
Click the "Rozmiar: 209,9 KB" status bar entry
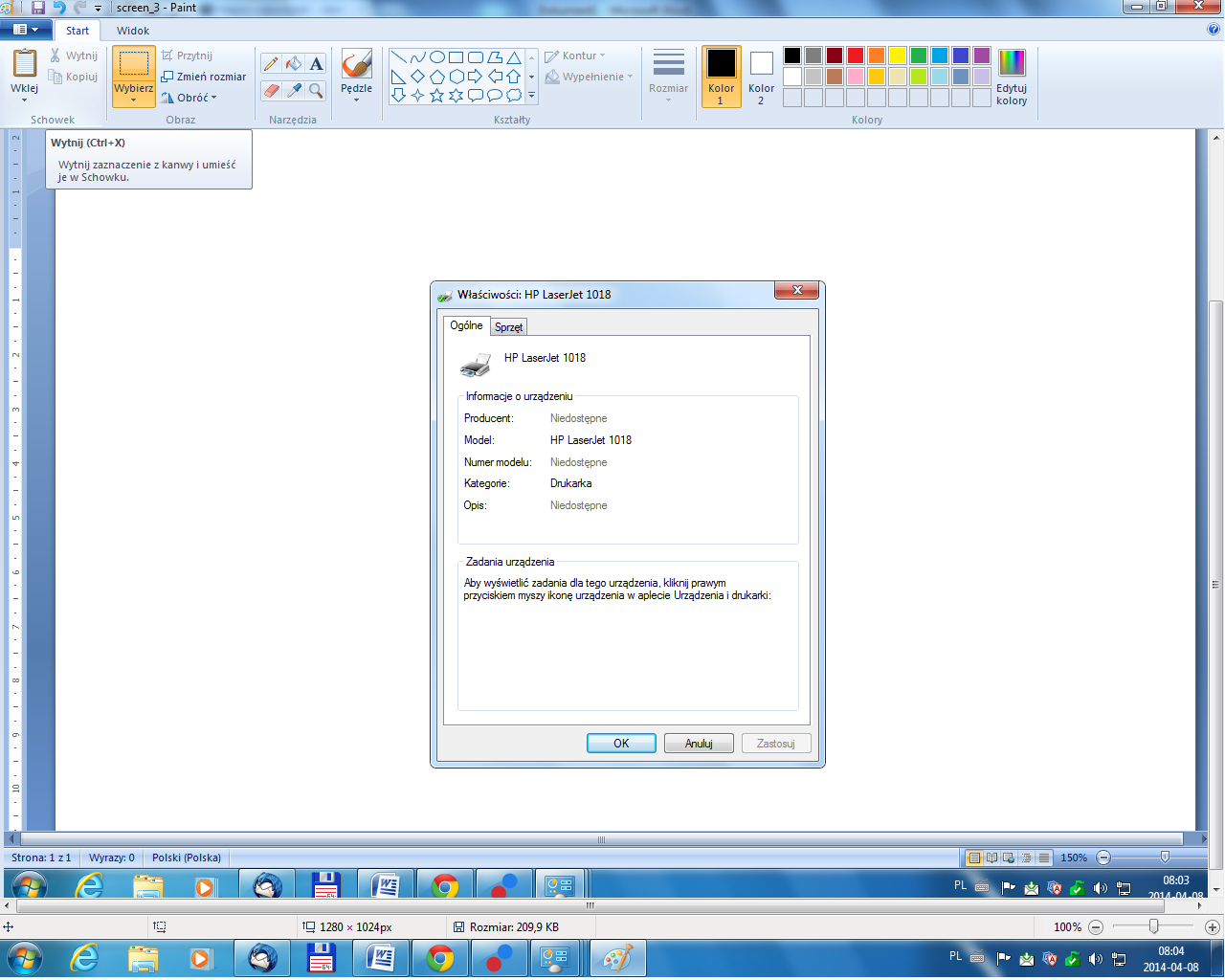[505, 927]
